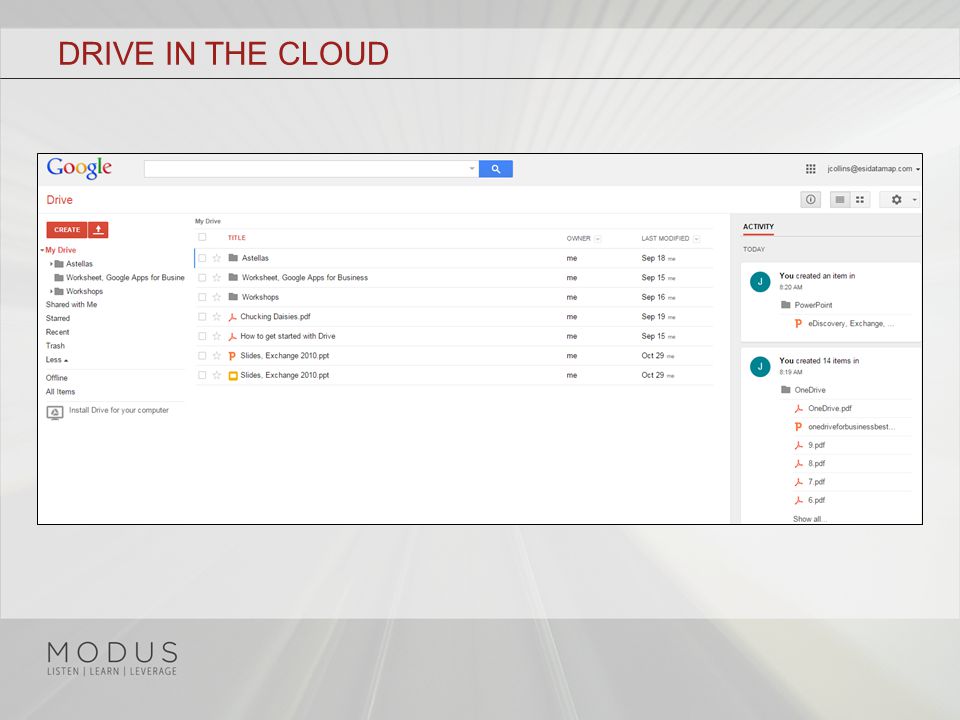The height and width of the screenshot is (720, 960).
Task: Click the upload arrow button next to Create
Action: click(98, 230)
